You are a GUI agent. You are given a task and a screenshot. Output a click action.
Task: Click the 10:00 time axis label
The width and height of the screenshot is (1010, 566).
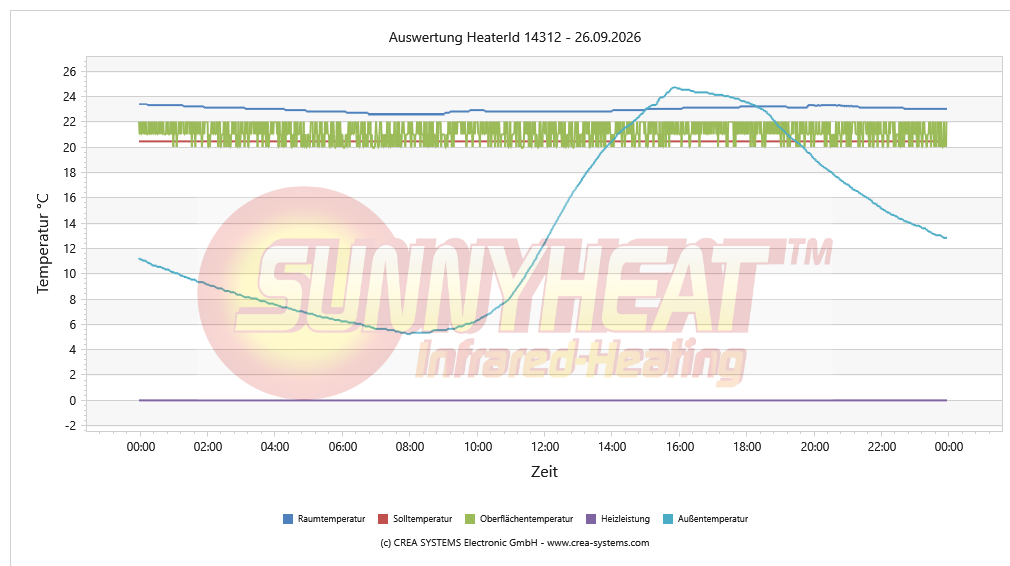478,447
